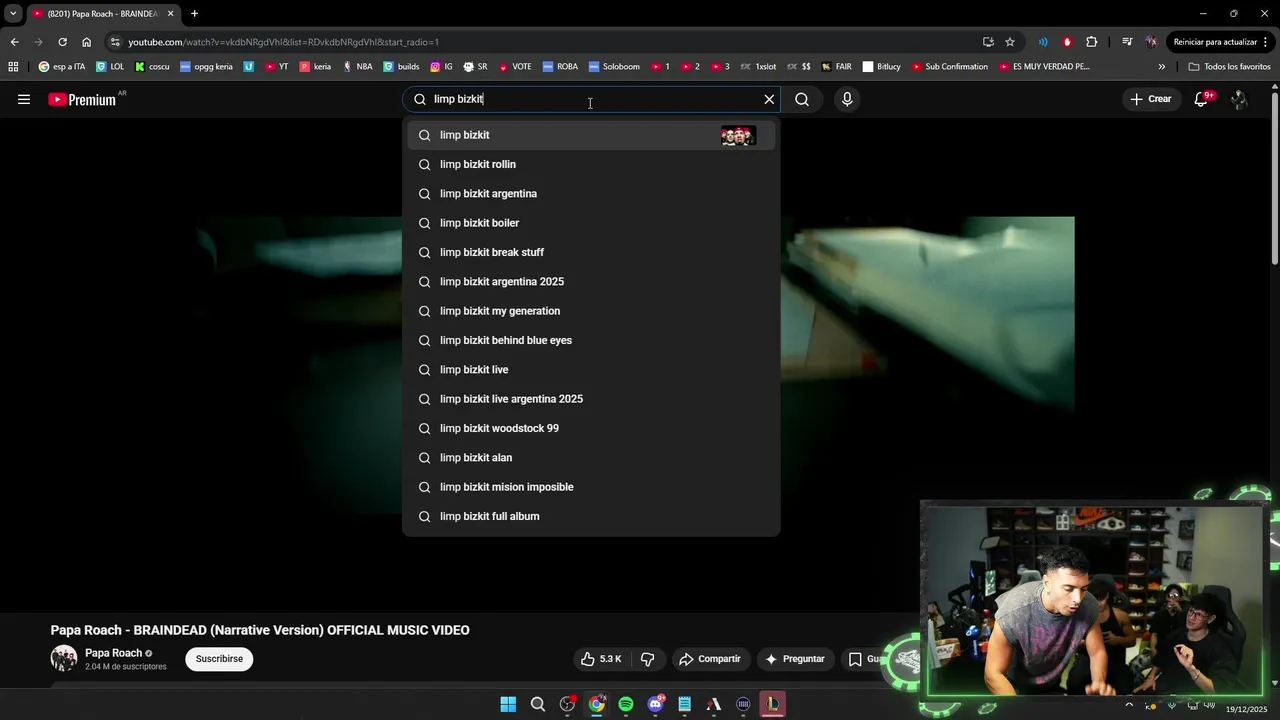Choose suggestion "limp bizkit" with thumbnail
This screenshot has width=1280, height=720.
coord(591,135)
